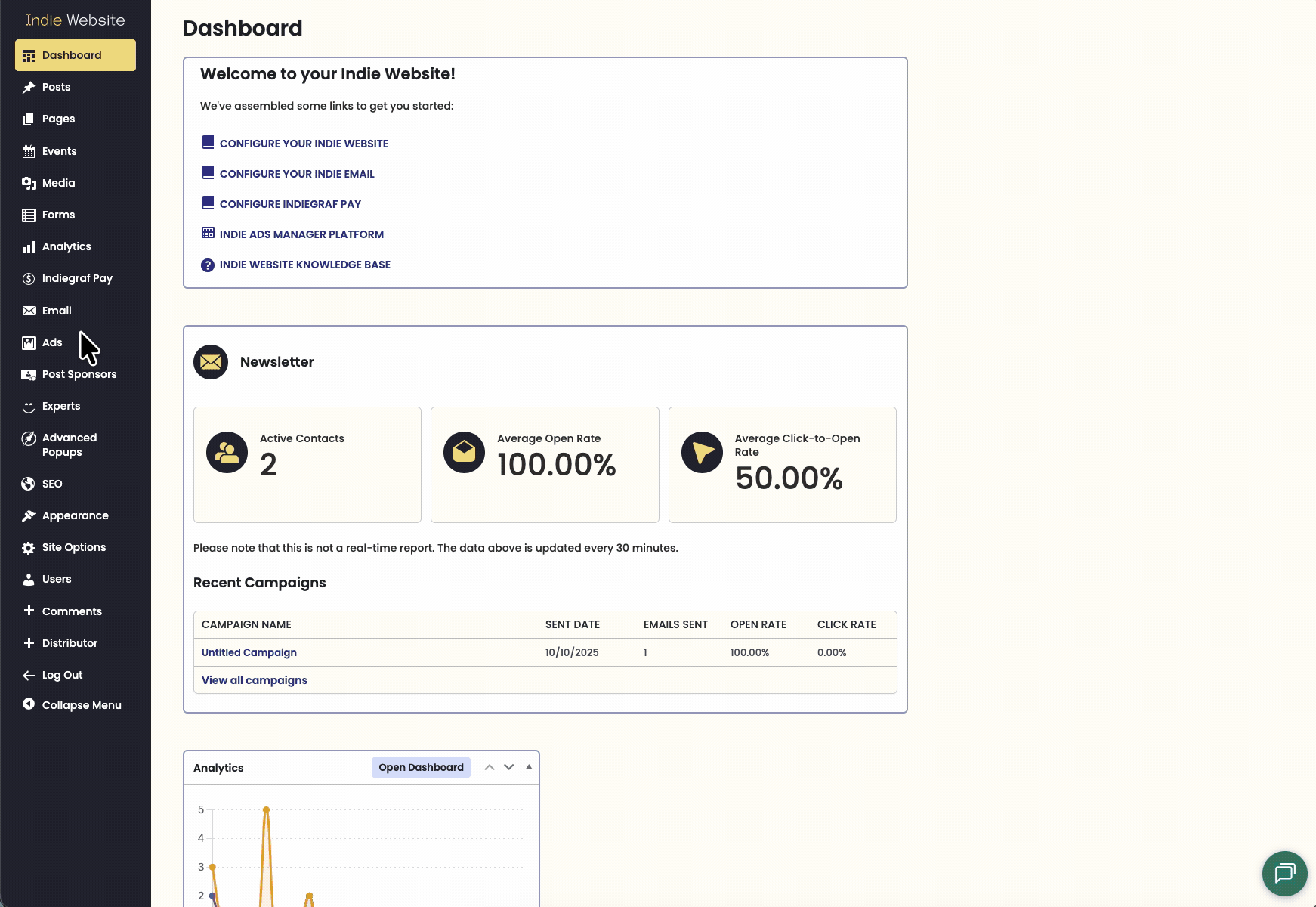Click View all campaigns link
The width and height of the screenshot is (1316, 907).
pyautogui.click(x=254, y=680)
